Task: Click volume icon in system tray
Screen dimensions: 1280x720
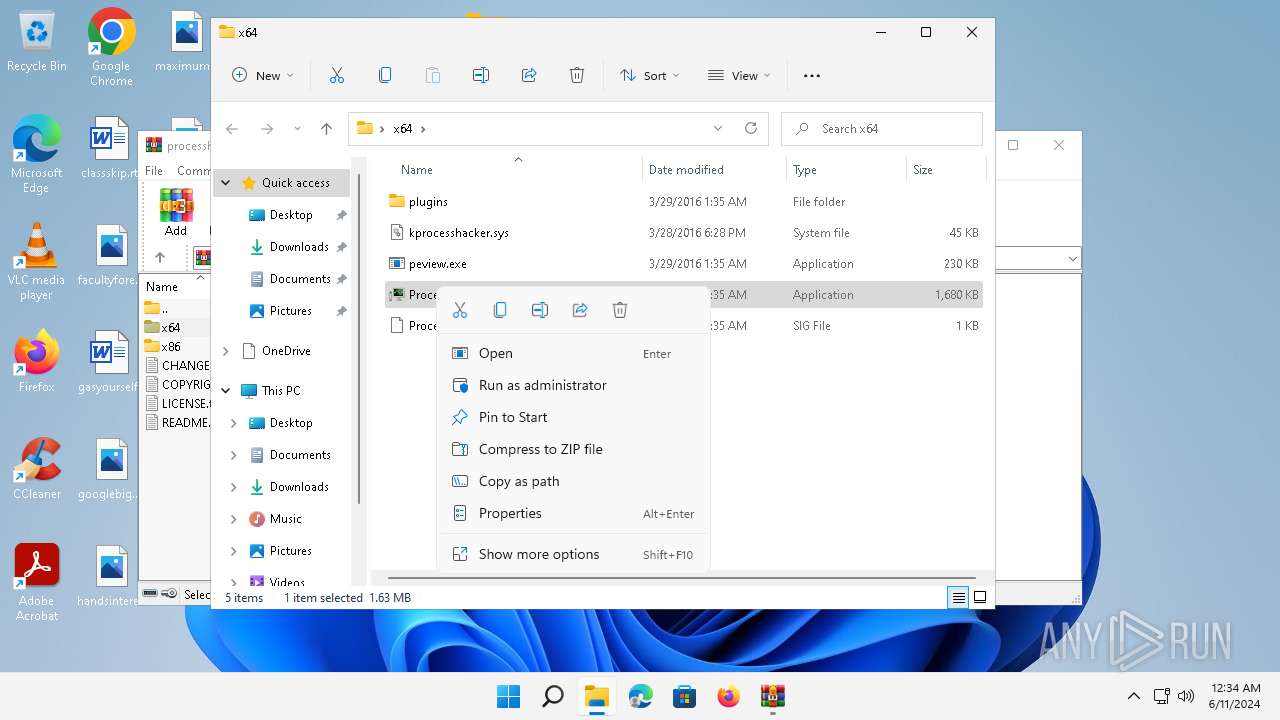Action: pyautogui.click(x=1186, y=696)
